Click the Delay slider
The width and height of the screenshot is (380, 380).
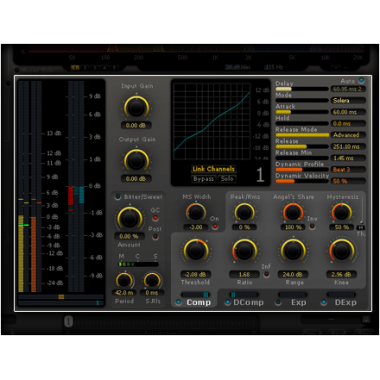302,89
